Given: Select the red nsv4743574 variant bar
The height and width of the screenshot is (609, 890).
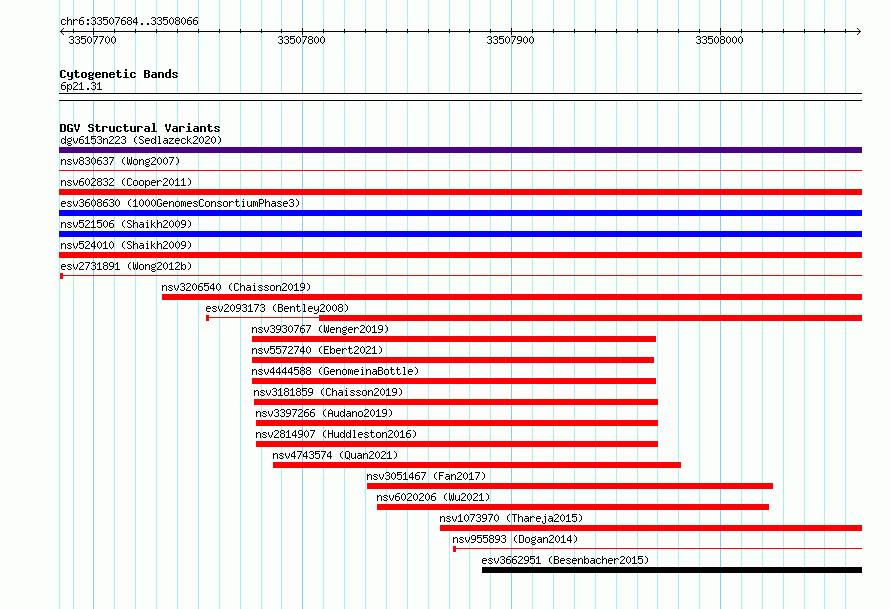Looking at the screenshot, I should pos(477,465).
